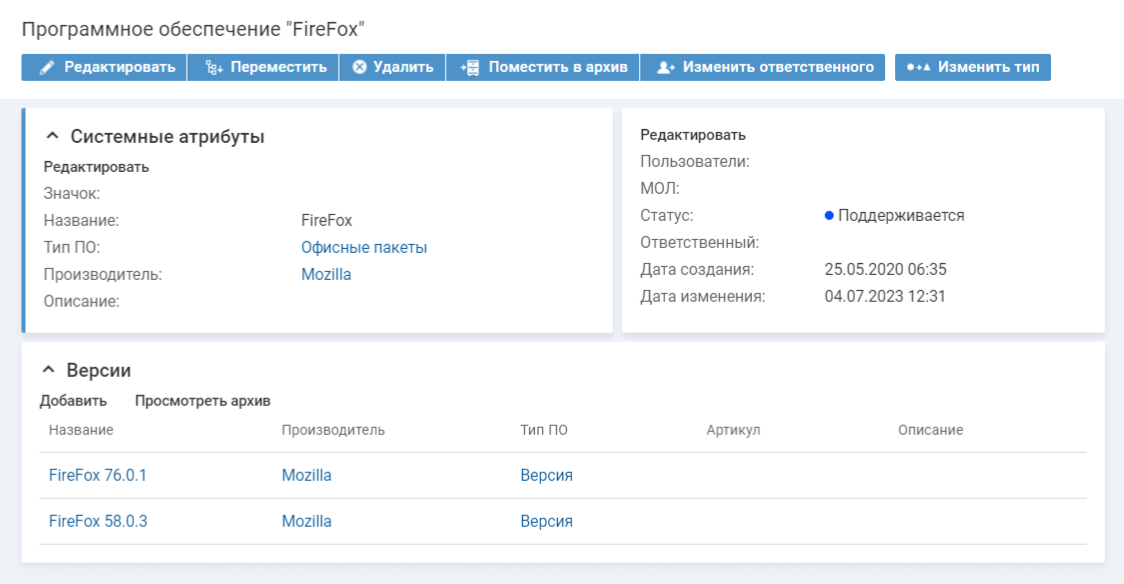This screenshot has height=584, width=1124.
Task: Click the Производитель column header in versions table
Action: pyautogui.click(x=333, y=430)
